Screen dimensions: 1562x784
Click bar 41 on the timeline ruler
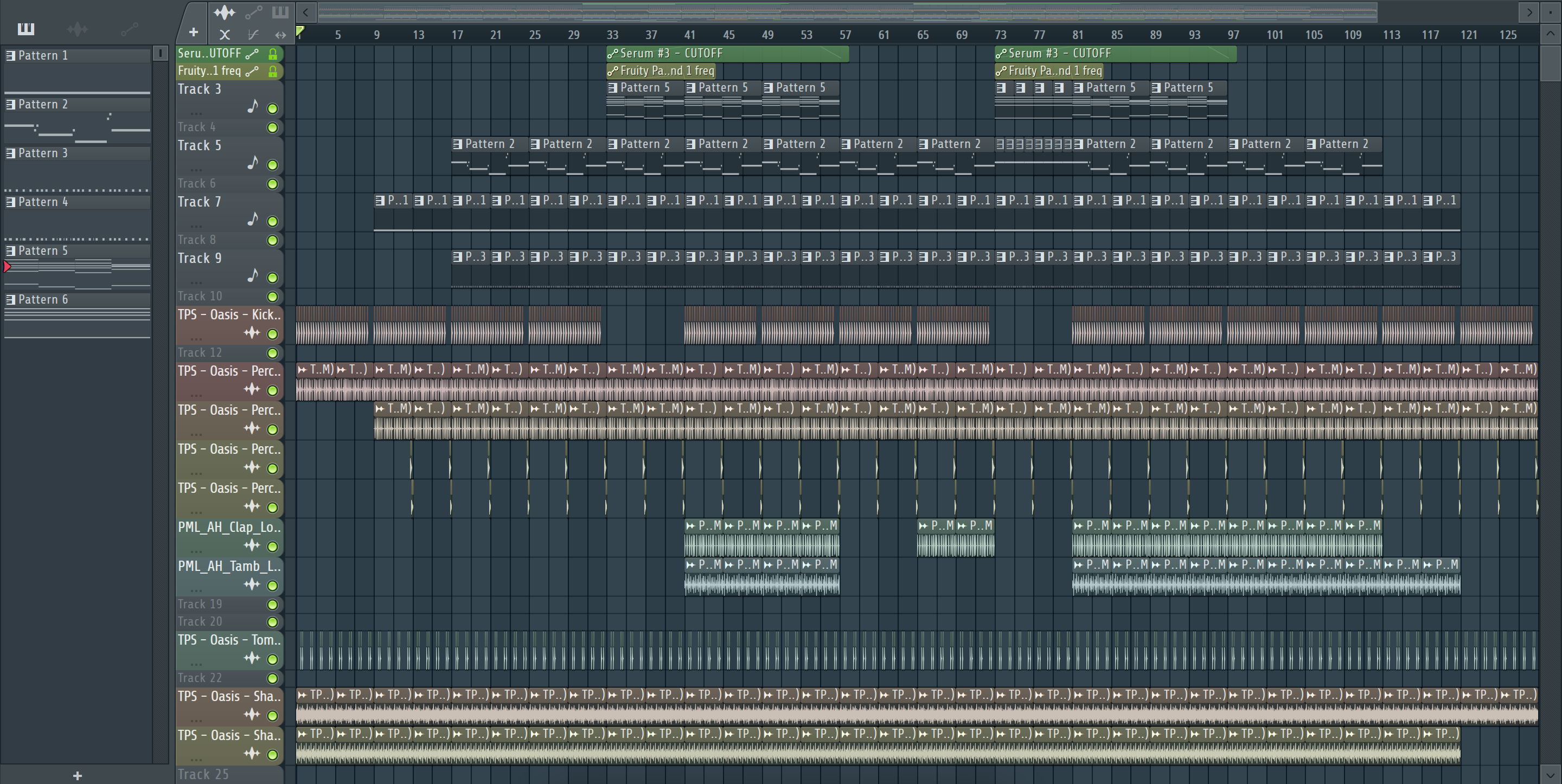(x=689, y=35)
